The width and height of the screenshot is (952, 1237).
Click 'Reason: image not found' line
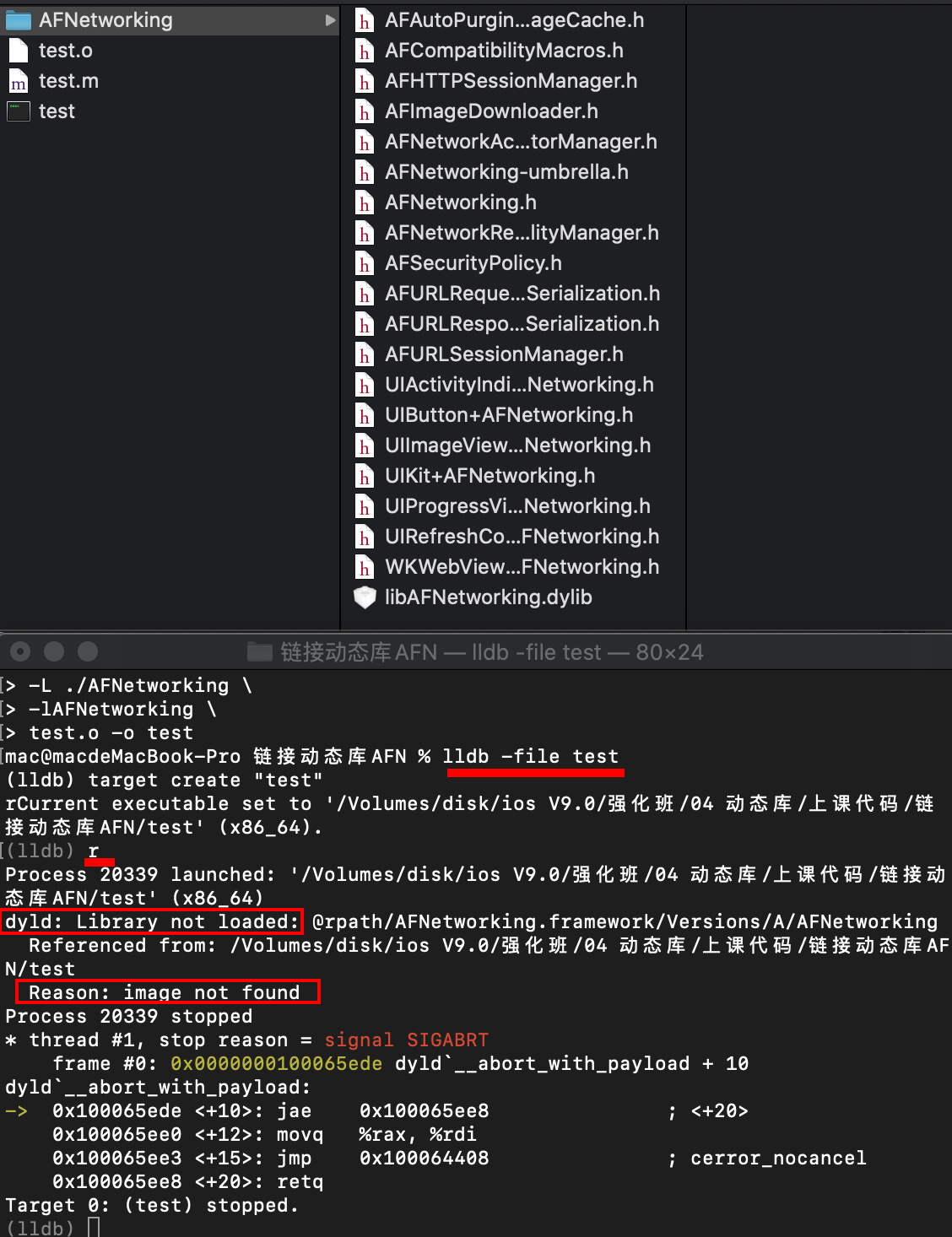(x=164, y=992)
